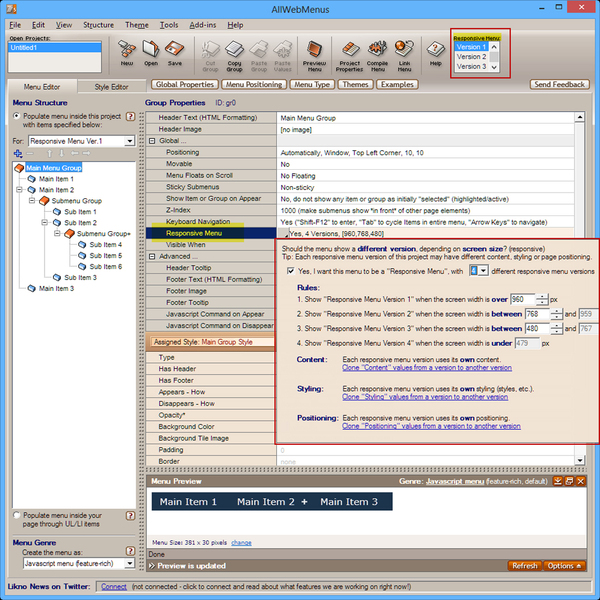This screenshot has width=600, height=600.
Task: Select the Main Menu Group tree node
Action: [x=54, y=168]
